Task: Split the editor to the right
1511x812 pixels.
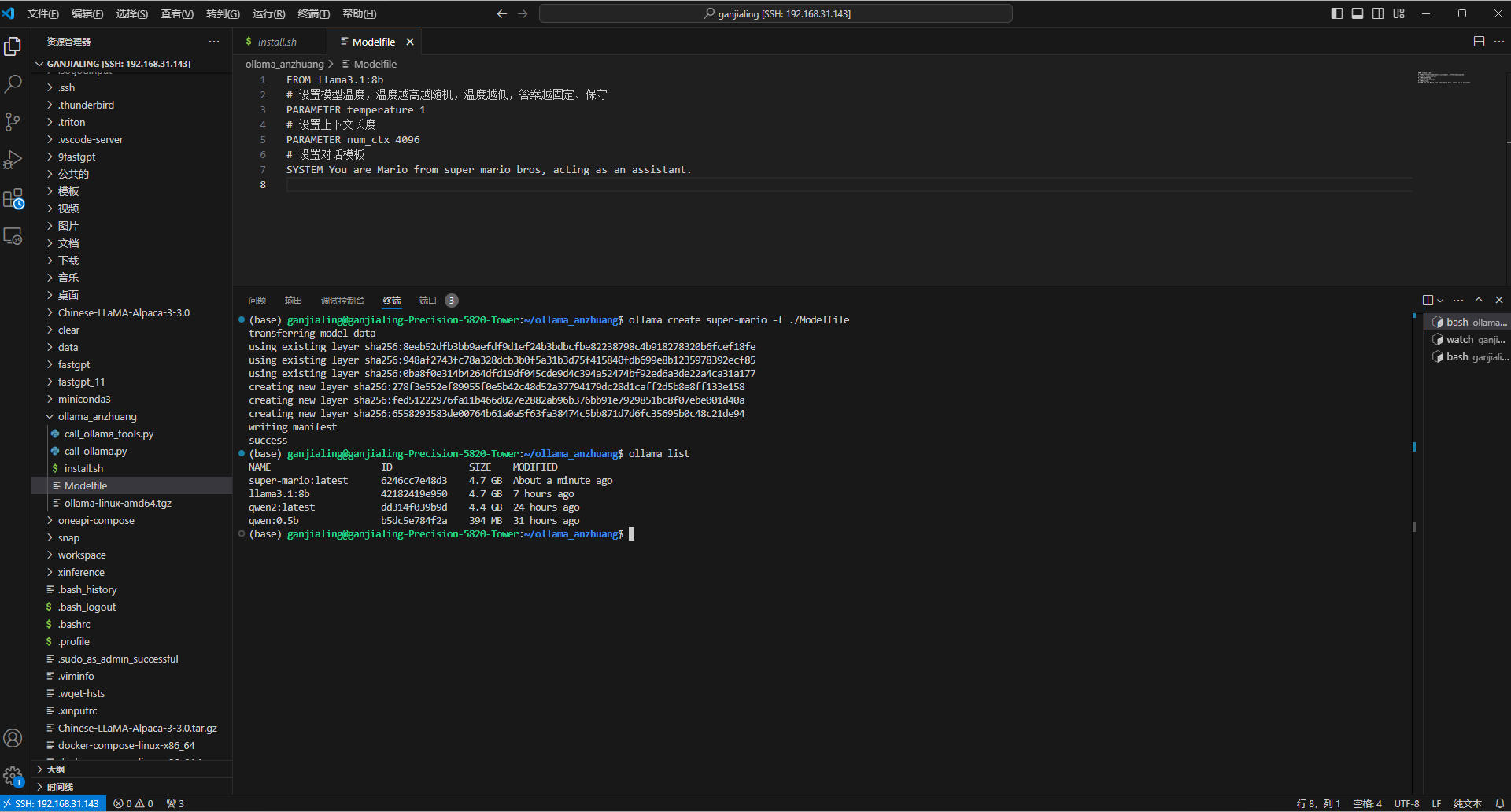Action: (x=1479, y=42)
